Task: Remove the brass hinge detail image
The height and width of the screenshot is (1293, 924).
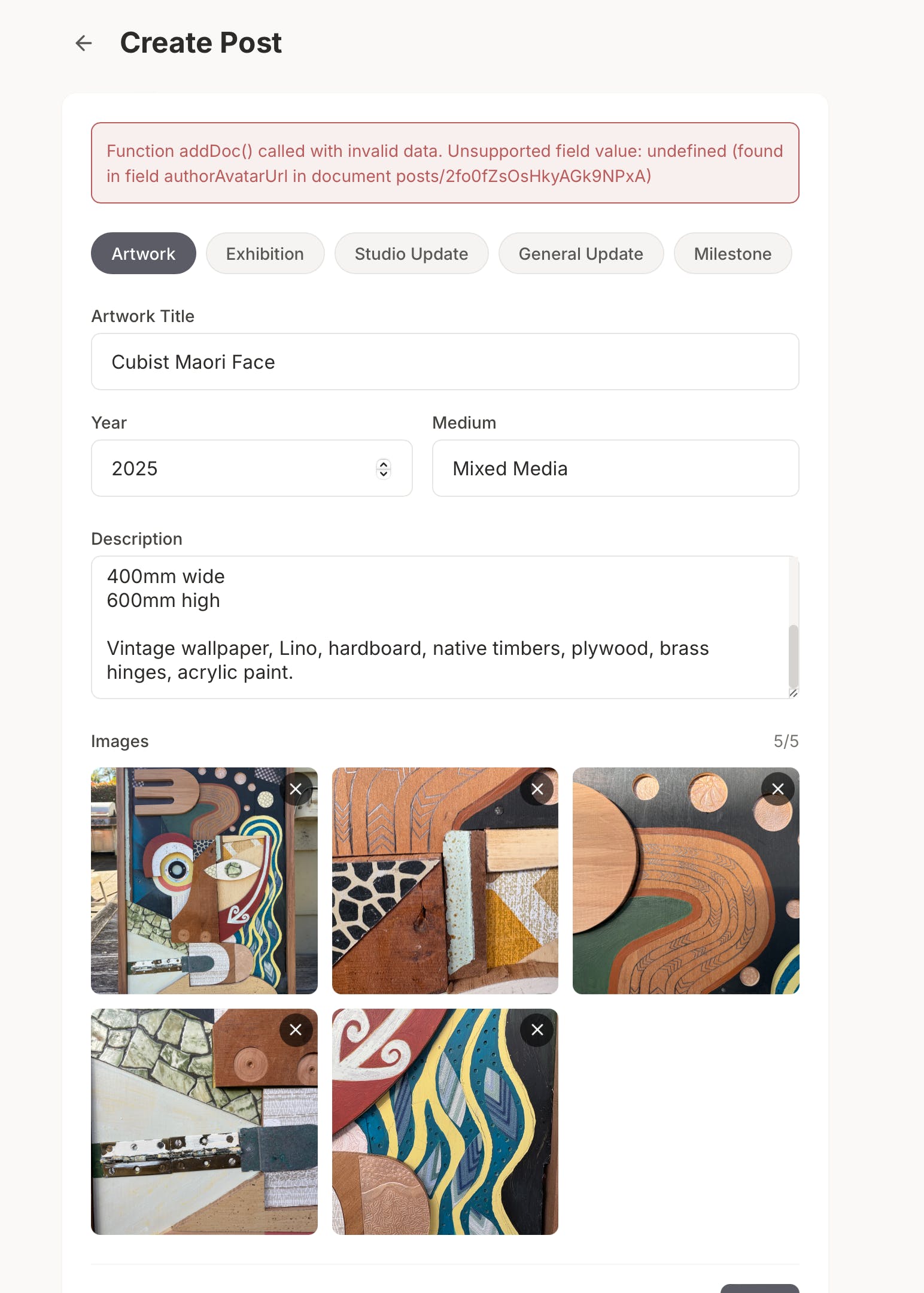Action: pyautogui.click(x=296, y=1030)
